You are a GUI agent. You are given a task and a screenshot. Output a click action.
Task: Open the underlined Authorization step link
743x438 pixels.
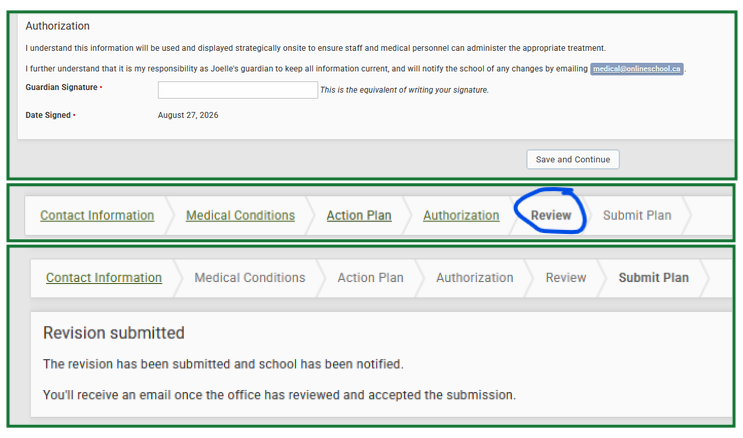[461, 215]
